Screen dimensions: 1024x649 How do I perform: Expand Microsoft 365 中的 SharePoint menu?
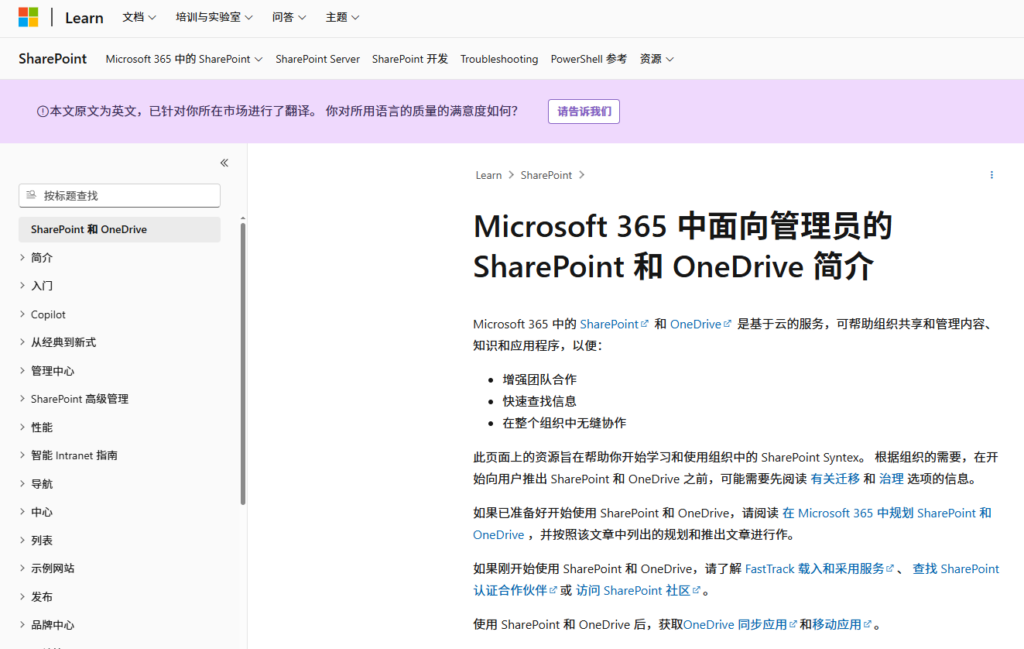coord(184,59)
